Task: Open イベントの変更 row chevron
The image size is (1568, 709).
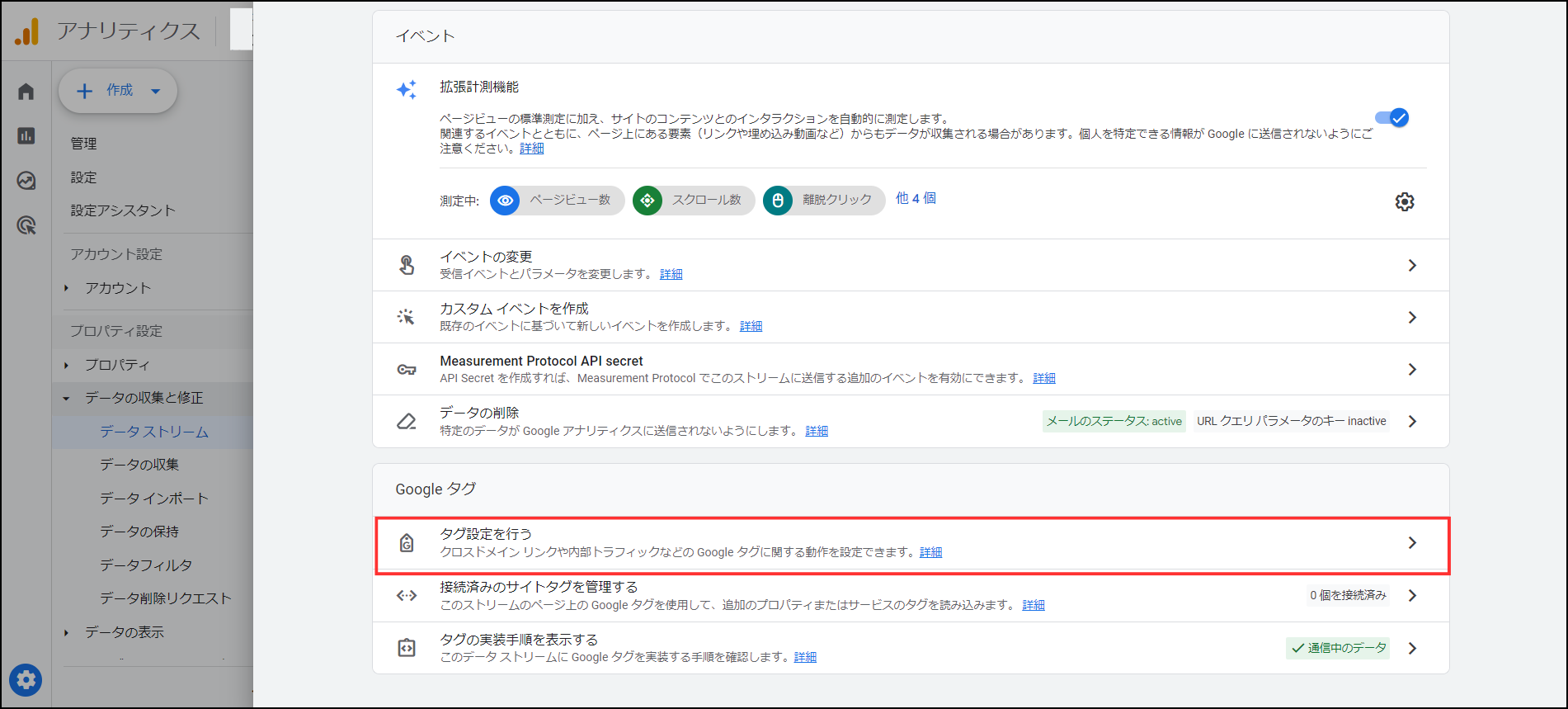Action: pos(1412,265)
